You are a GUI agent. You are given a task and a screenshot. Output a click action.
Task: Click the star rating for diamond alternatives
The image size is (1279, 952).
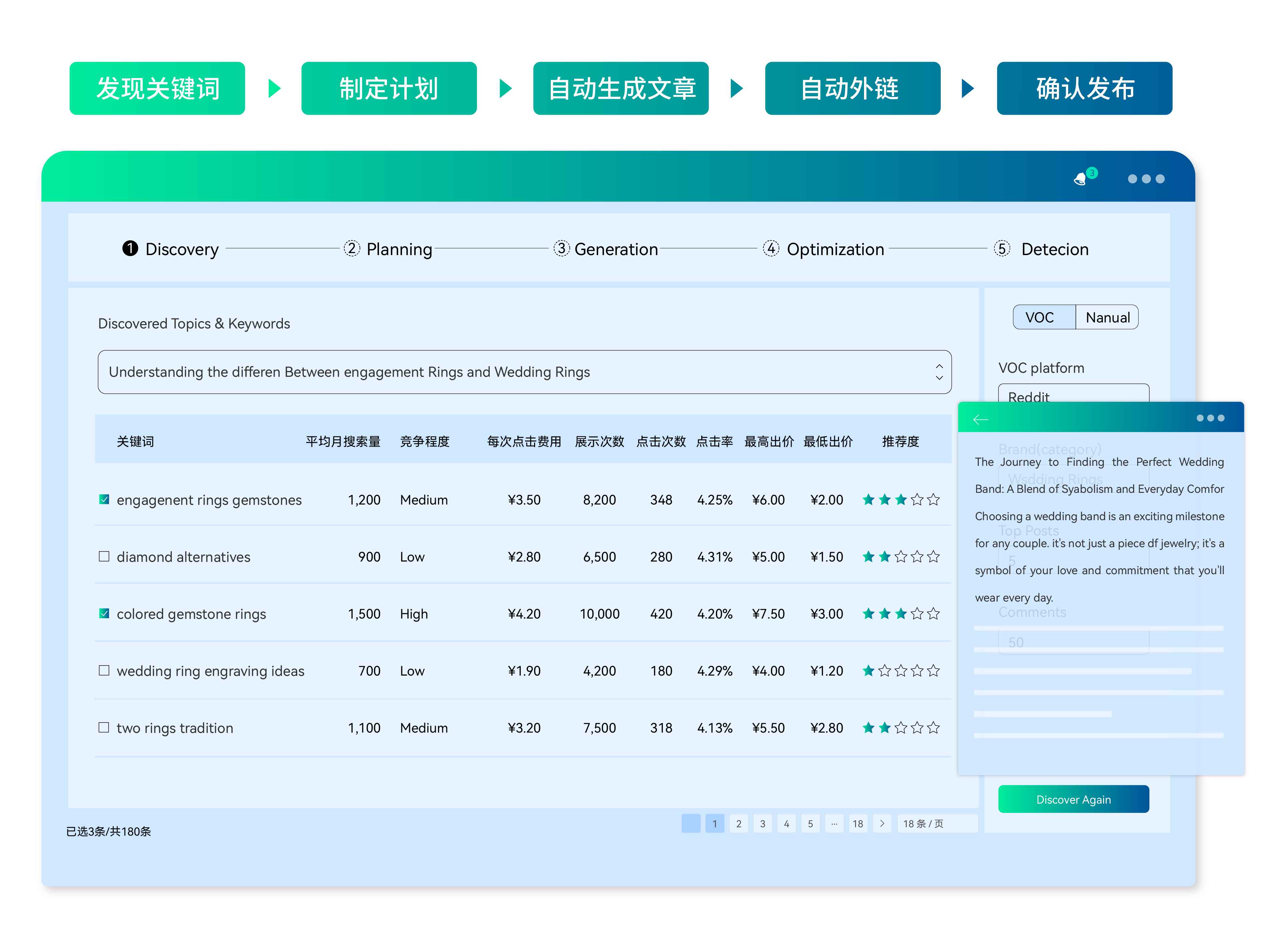click(x=900, y=557)
